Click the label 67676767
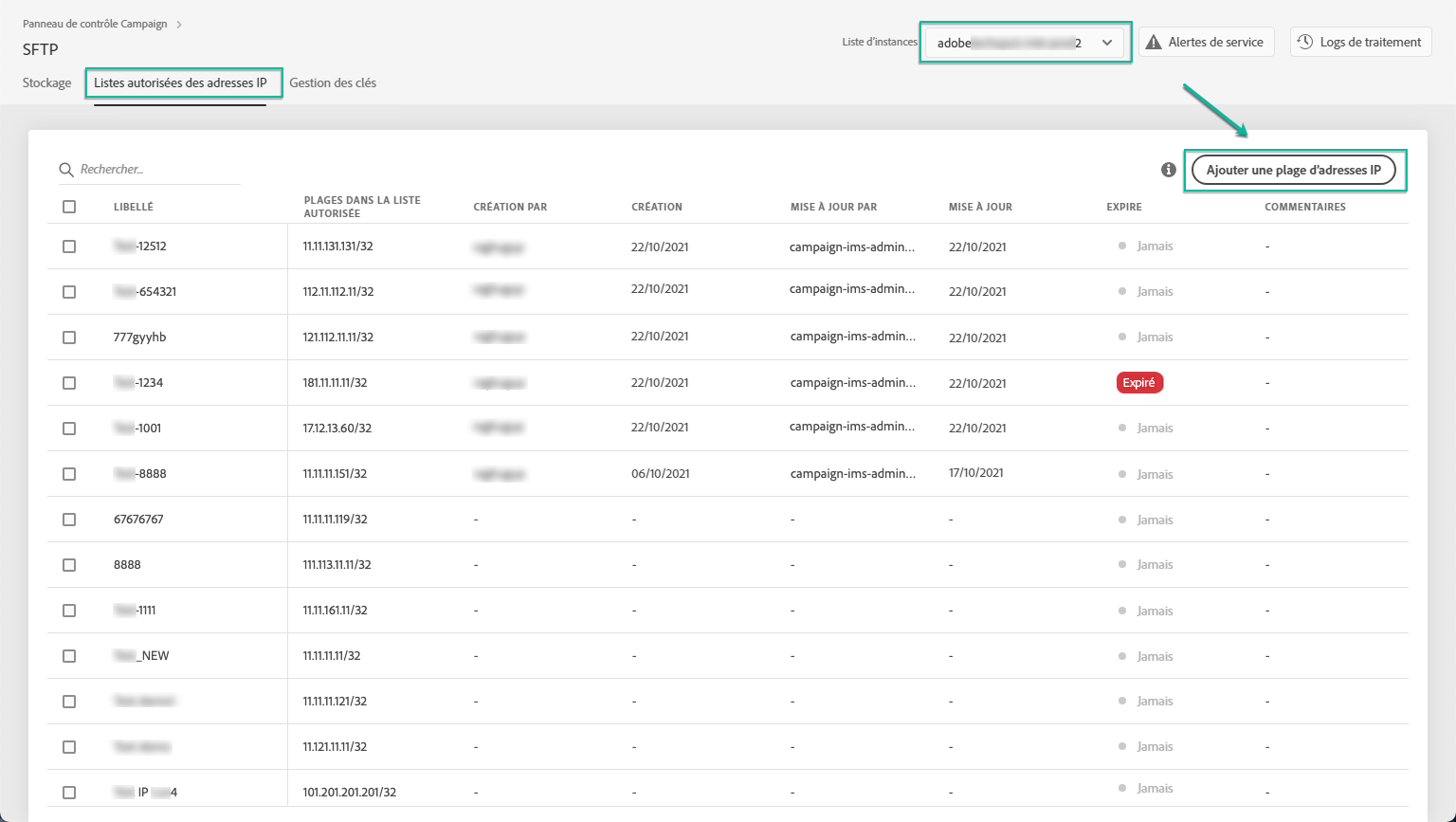Image resolution: width=1456 pixels, height=822 pixels. (138, 520)
